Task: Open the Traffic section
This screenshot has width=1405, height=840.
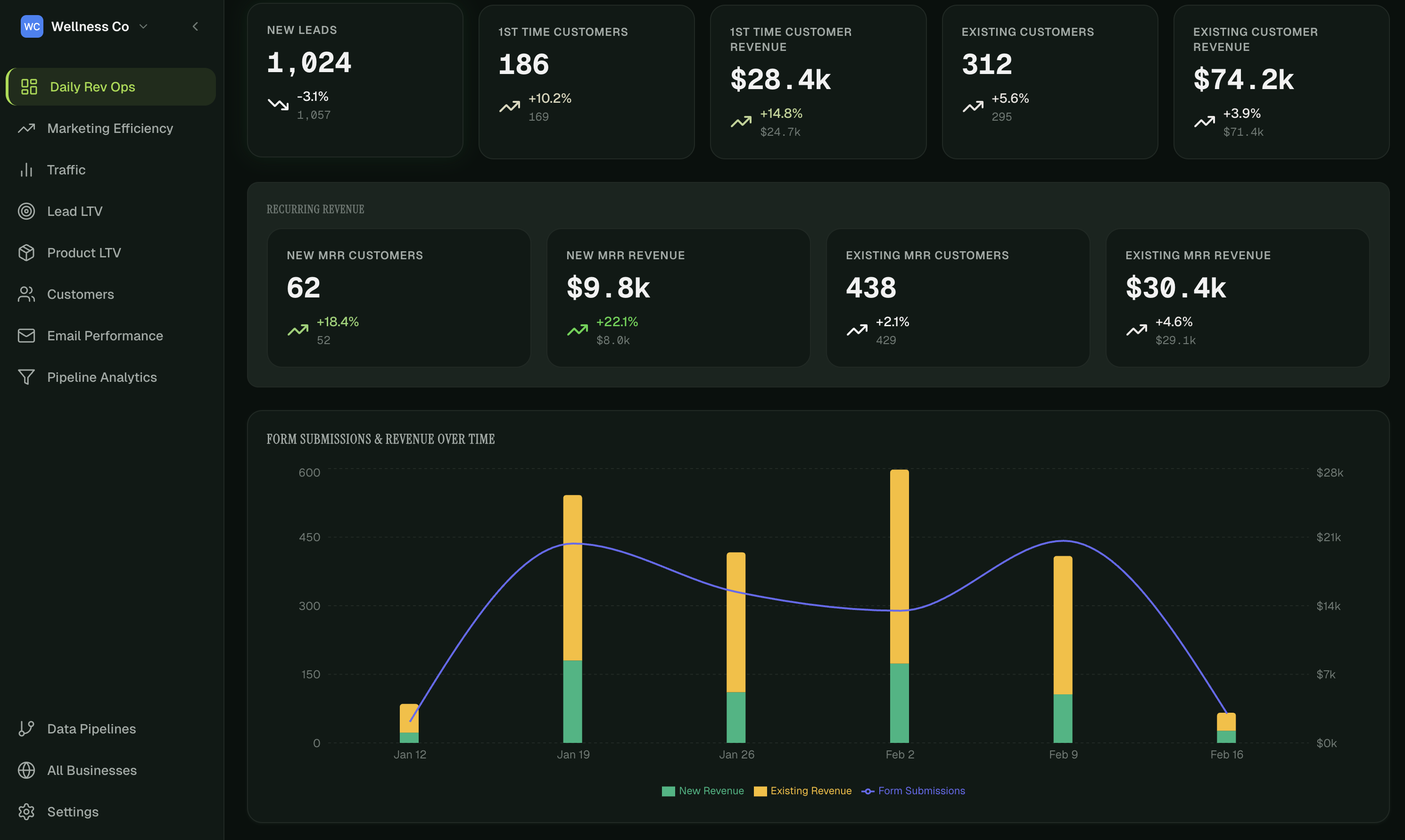Action: click(111, 170)
